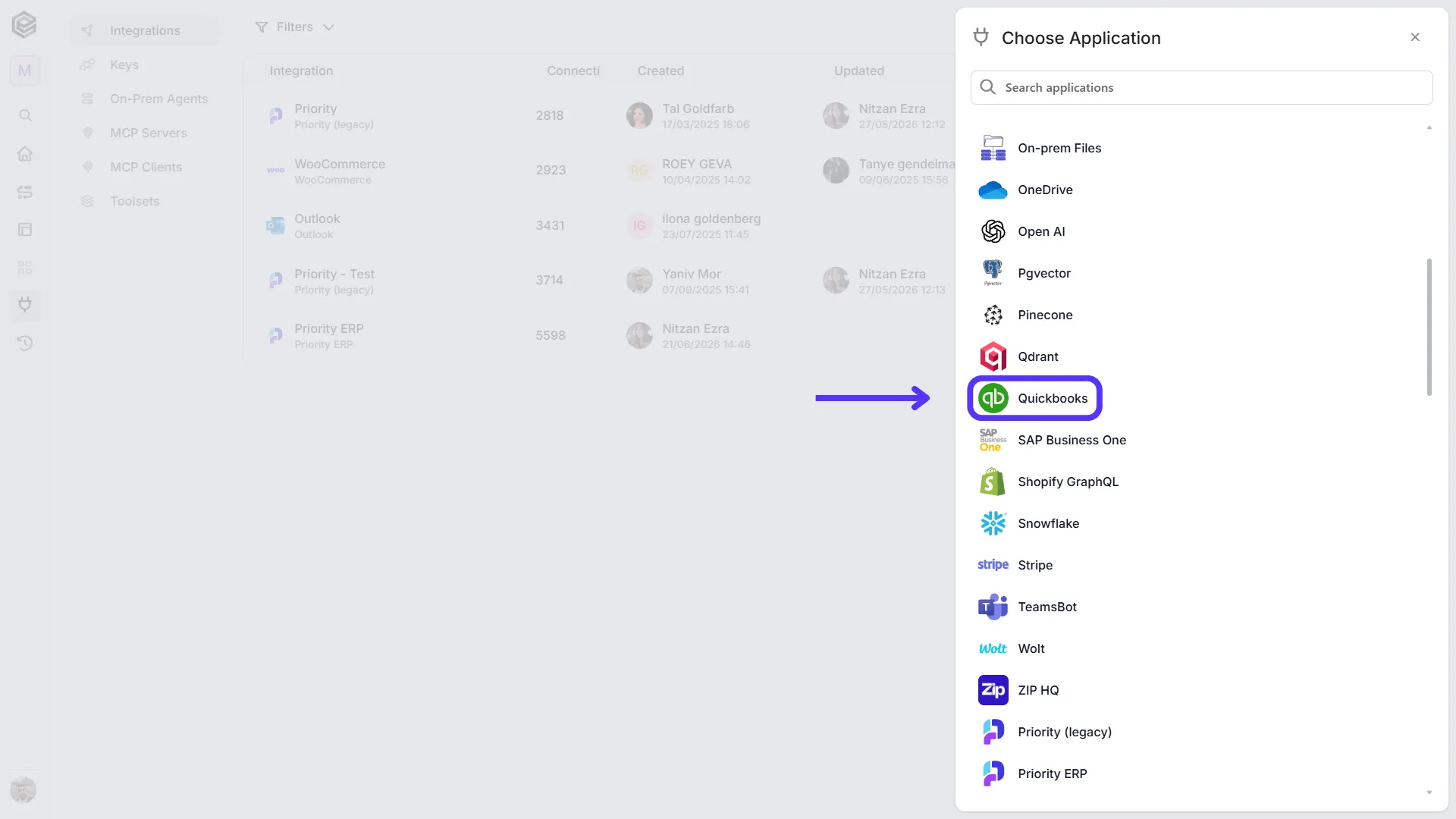The image size is (1456, 819).
Task: Close the Choose Application panel
Action: pyautogui.click(x=1415, y=37)
